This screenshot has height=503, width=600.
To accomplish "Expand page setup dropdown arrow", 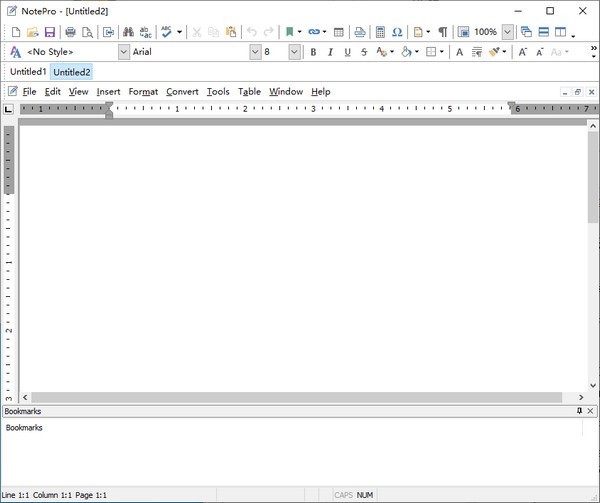I will coord(428,32).
